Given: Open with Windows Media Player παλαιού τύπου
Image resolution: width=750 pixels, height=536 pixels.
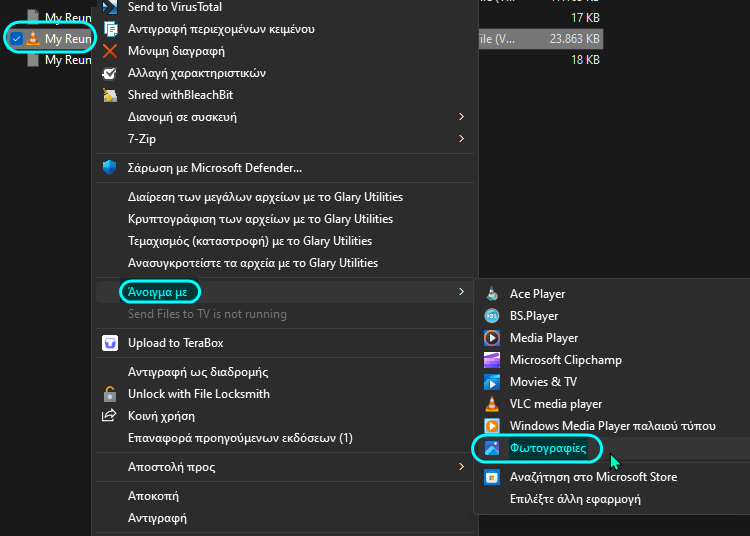Looking at the screenshot, I should pyautogui.click(x=614, y=426).
